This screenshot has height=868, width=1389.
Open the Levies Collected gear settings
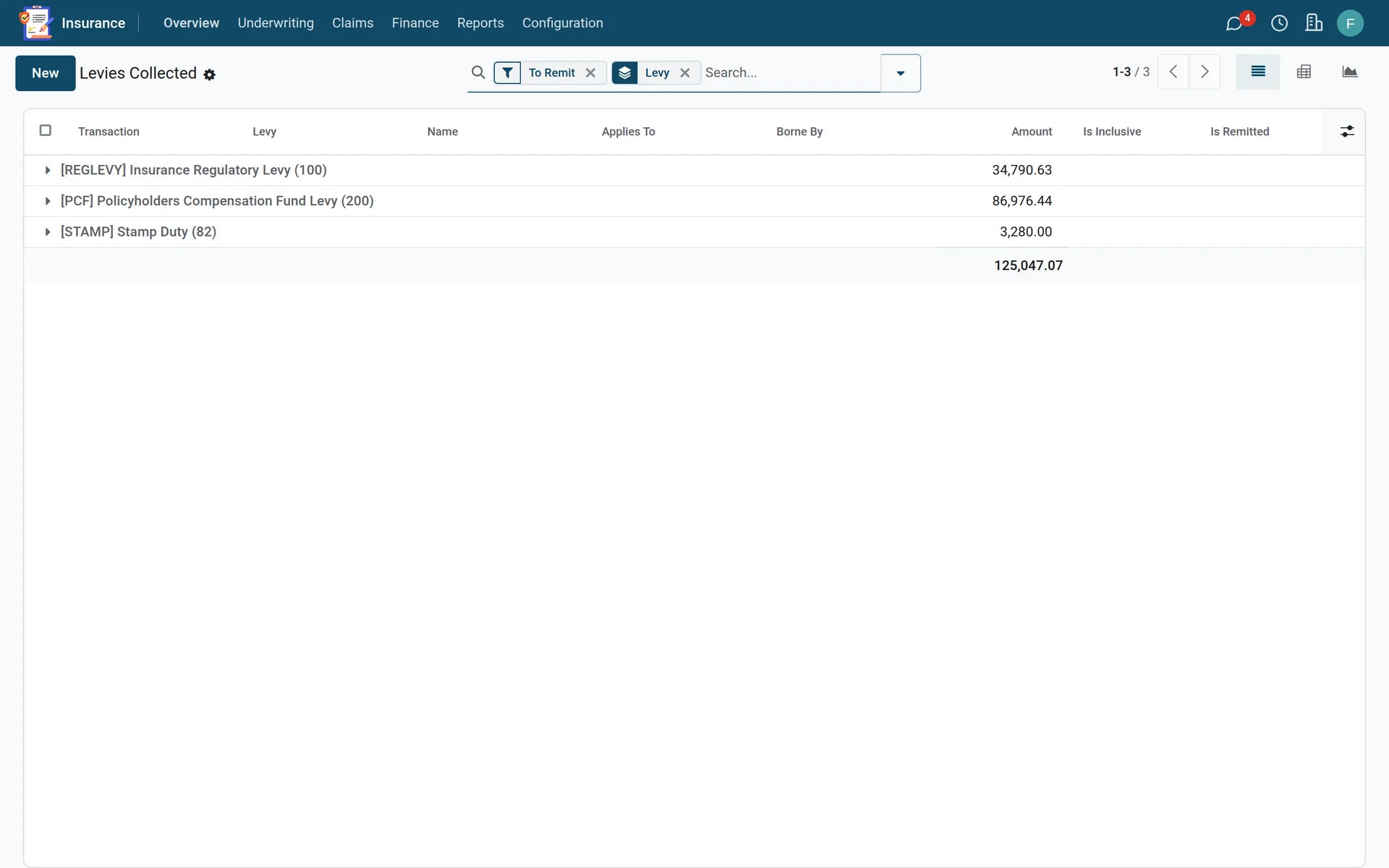(210, 75)
